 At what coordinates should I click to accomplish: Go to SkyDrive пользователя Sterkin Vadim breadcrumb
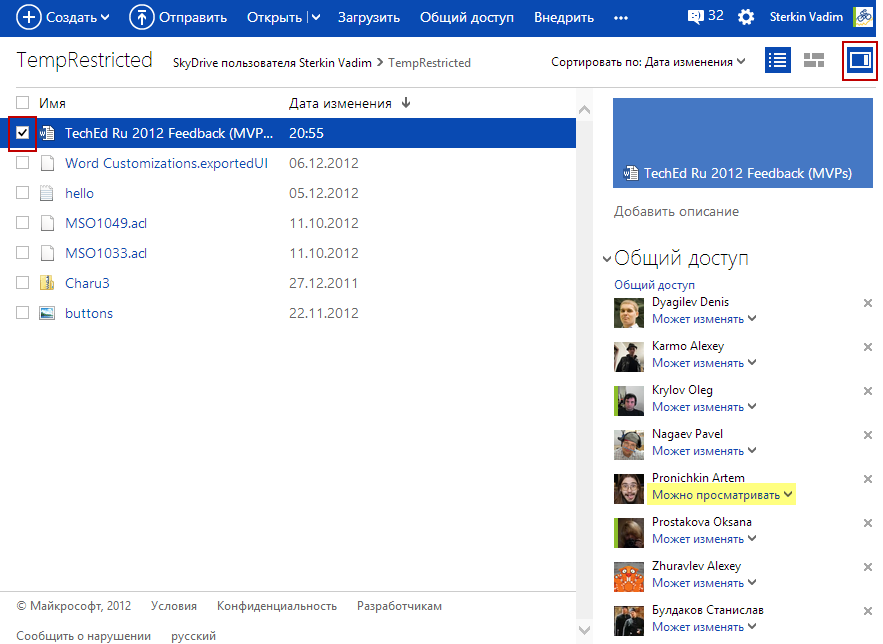pyautogui.click(x=272, y=62)
